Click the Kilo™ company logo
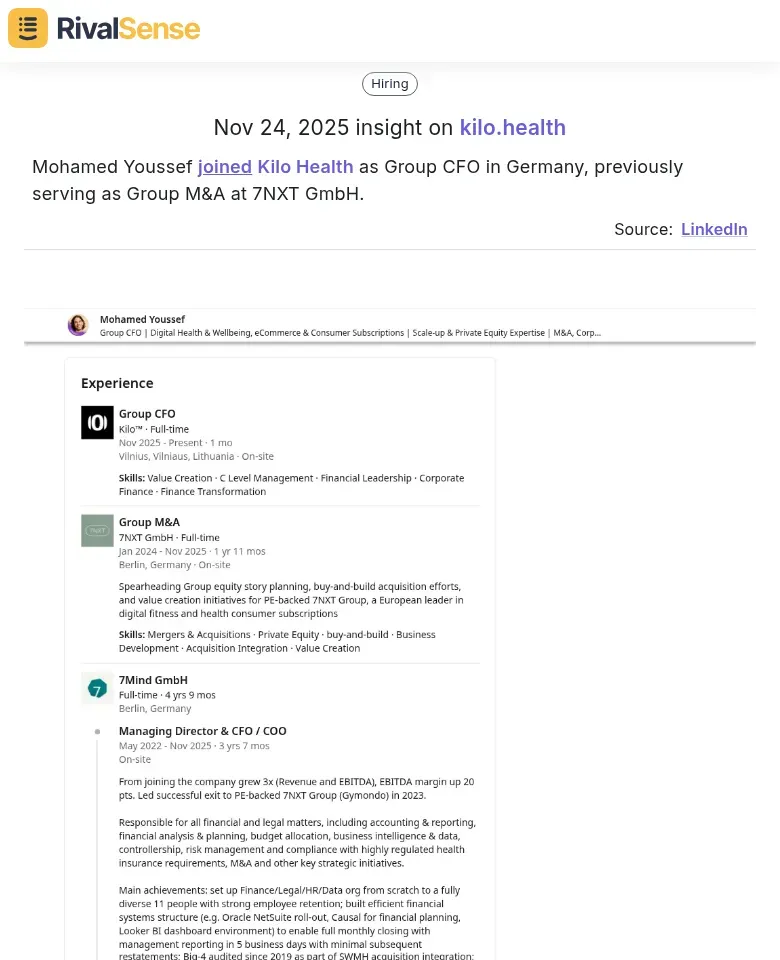The height and width of the screenshot is (960, 780). pos(96,422)
